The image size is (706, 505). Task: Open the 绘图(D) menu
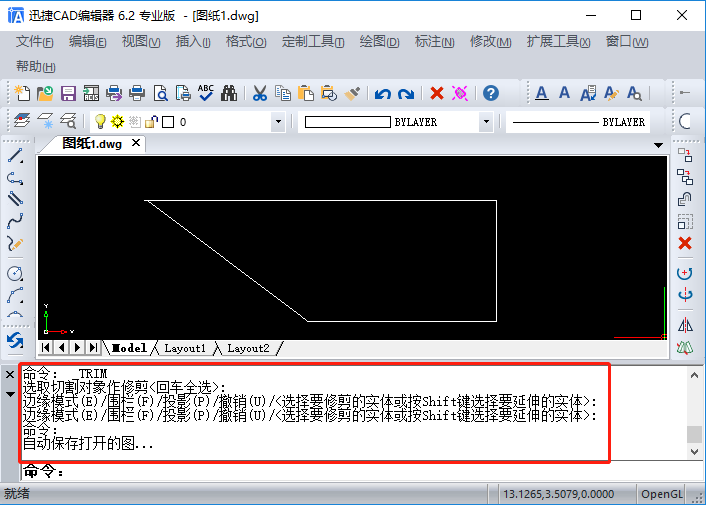379,42
